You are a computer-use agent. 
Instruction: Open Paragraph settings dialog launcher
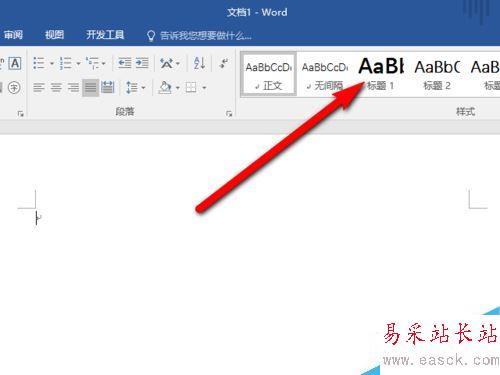[229, 114]
